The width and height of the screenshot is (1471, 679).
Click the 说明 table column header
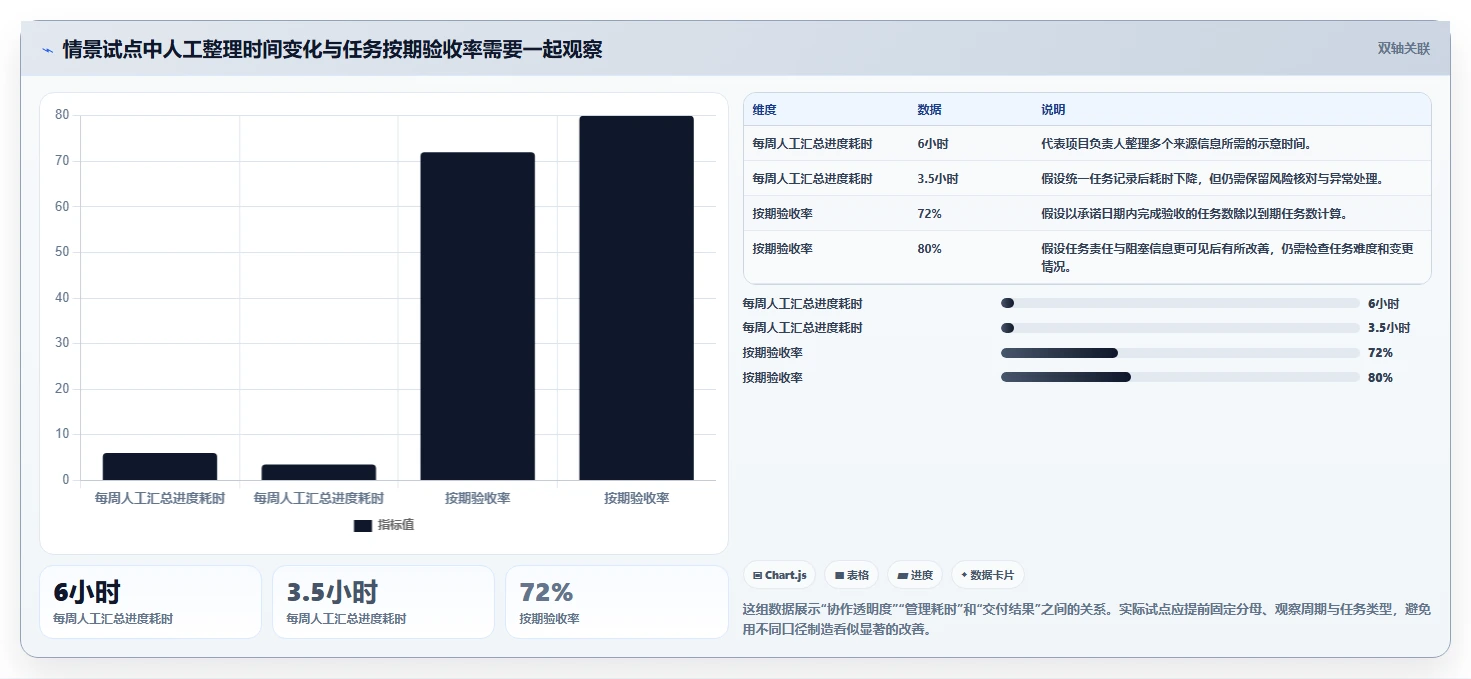click(1053, 110)
